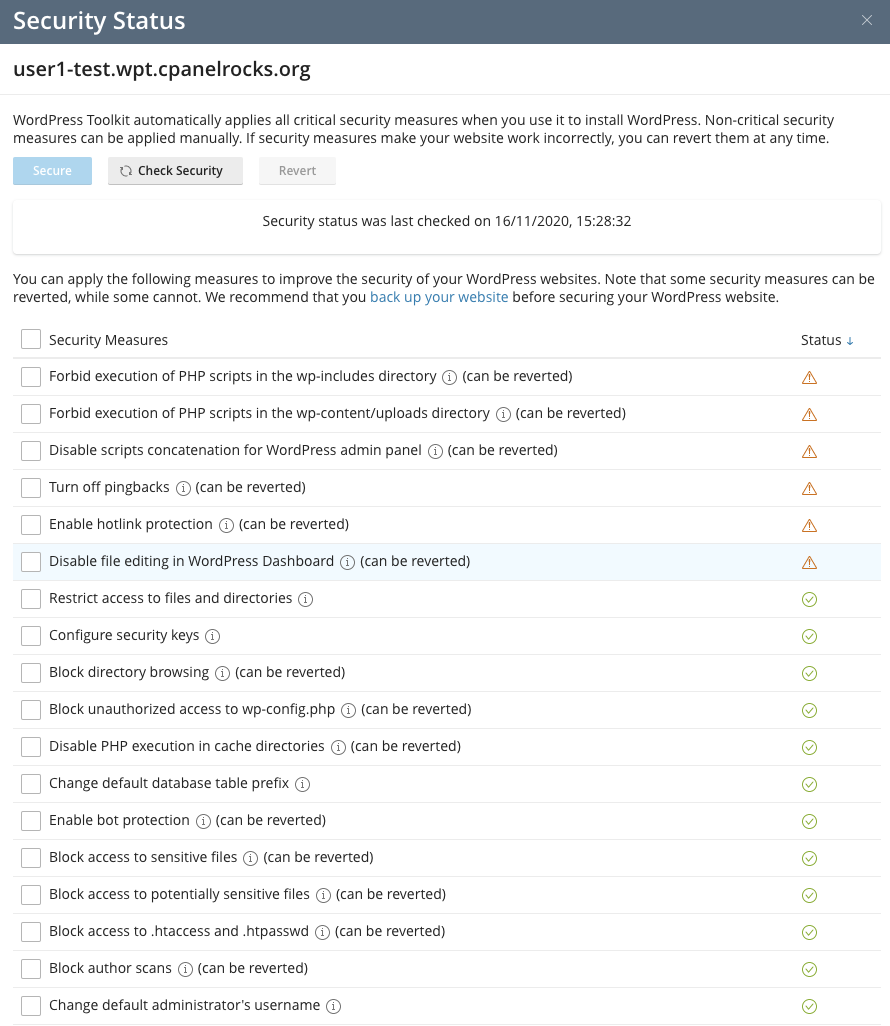The width and height of the screenshot is (890, 1026).
Task: Run a scan with Check Security
Action: (x=175, y=170)
